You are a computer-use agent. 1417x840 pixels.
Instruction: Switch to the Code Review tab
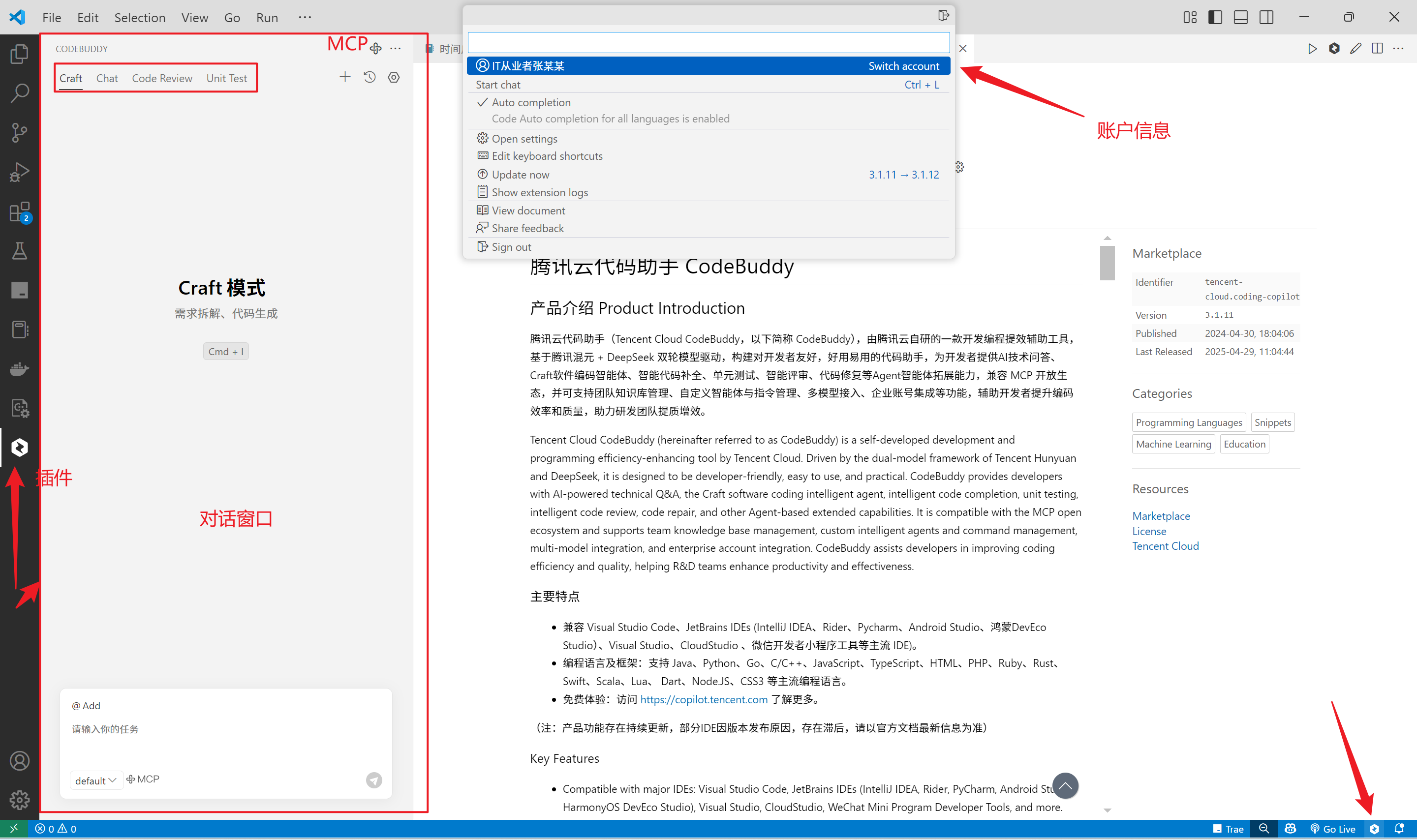162,78
